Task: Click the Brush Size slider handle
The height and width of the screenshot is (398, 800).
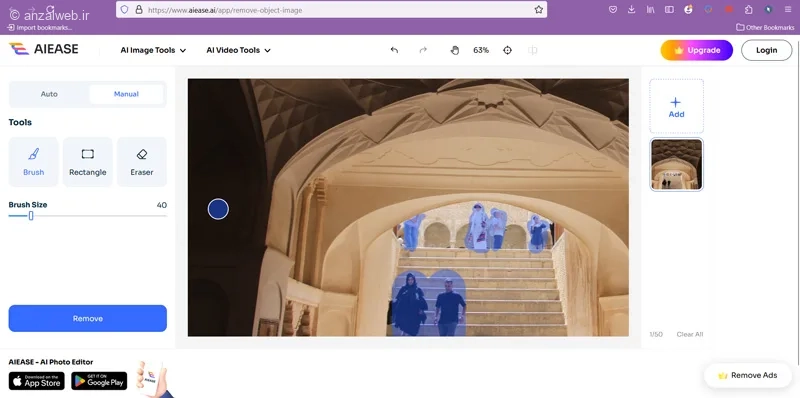Action: point(31,216)
